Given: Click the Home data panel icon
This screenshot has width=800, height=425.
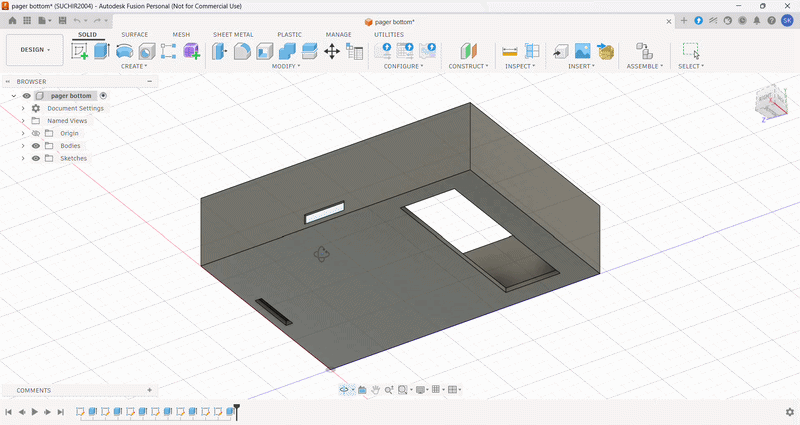Looking at the screenshot, I should click(12, 20).
